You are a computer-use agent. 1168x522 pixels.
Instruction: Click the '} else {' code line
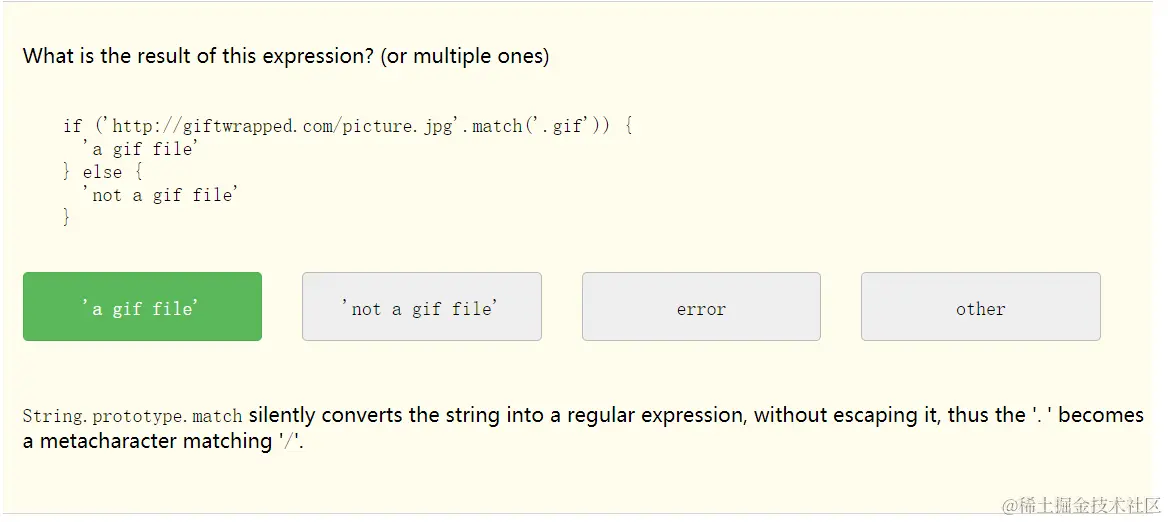102,172
